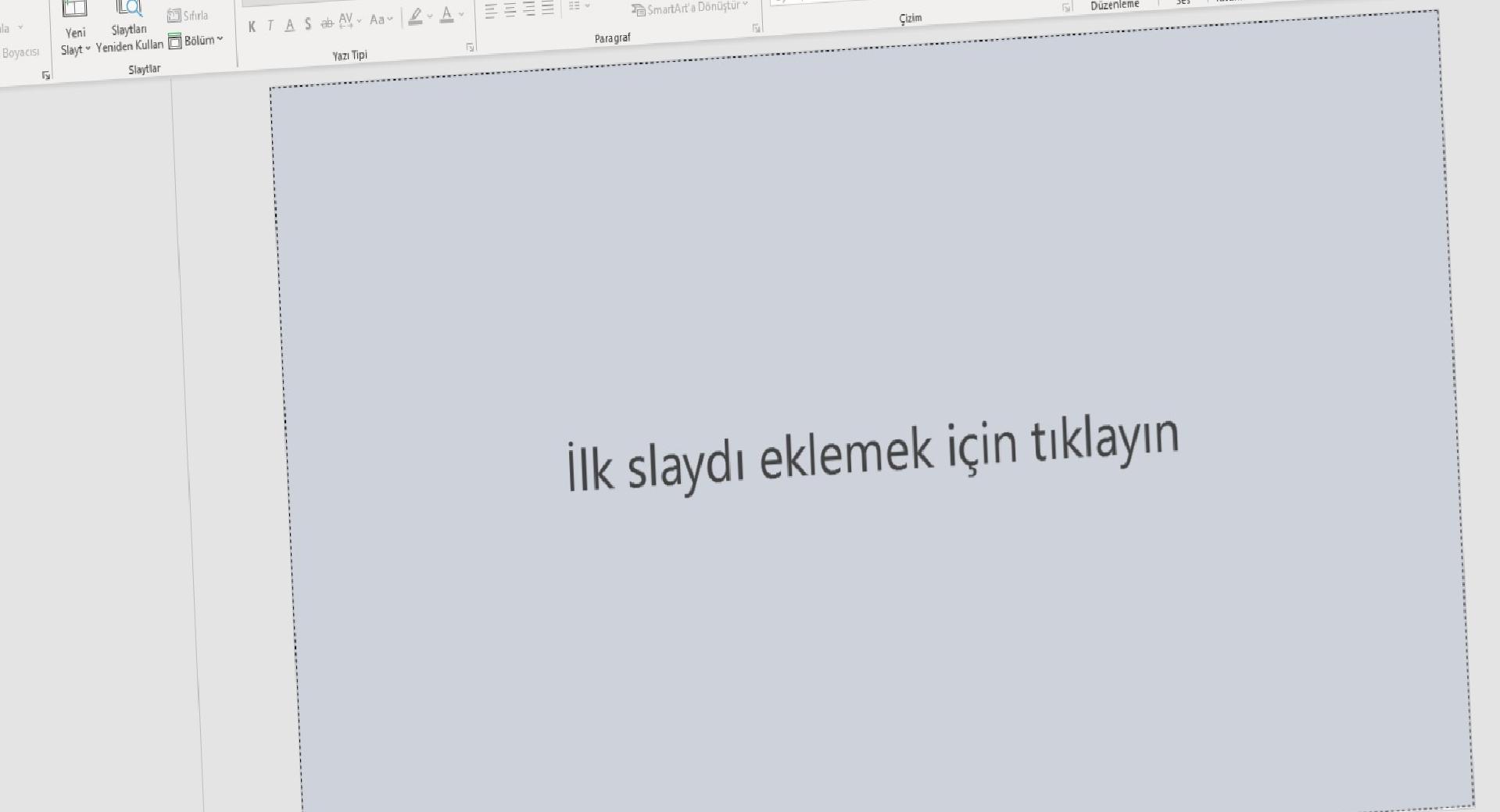
Task: Apply the font color (A)
Action: 446,15
